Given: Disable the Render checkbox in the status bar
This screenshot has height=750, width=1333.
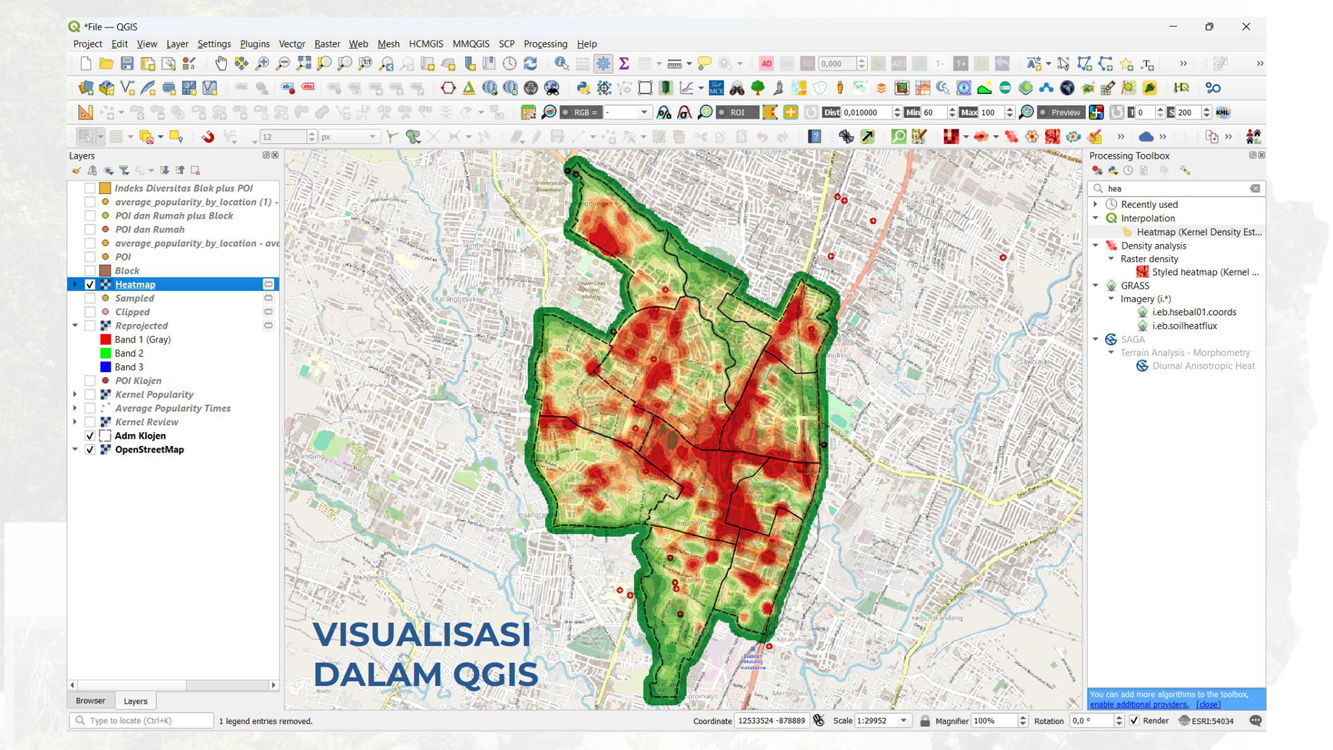Looking at the screenshot, I should pyautogui.click(x=1133, y=720).
